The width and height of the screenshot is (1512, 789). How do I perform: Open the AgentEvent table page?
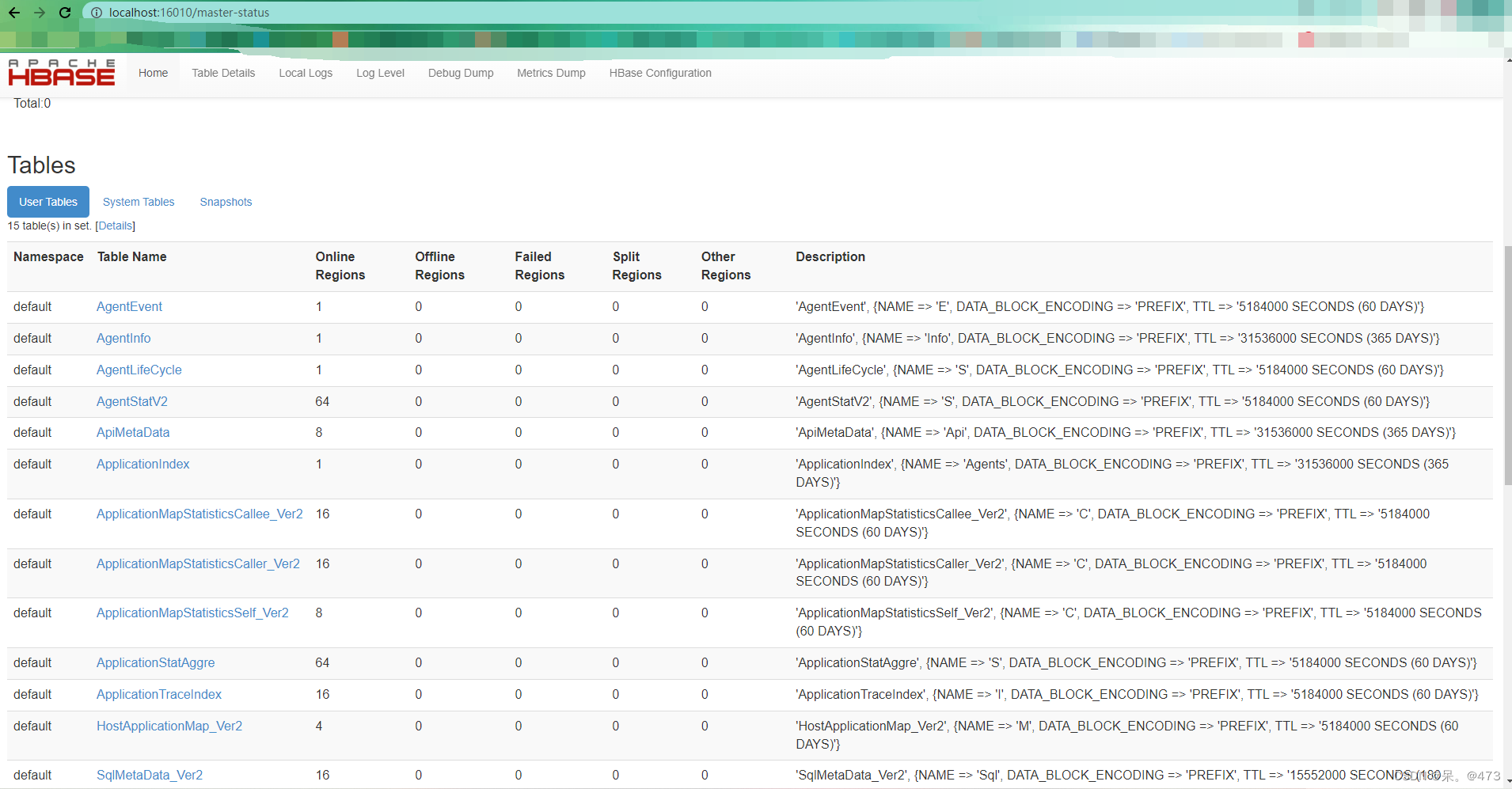[129, 306]
